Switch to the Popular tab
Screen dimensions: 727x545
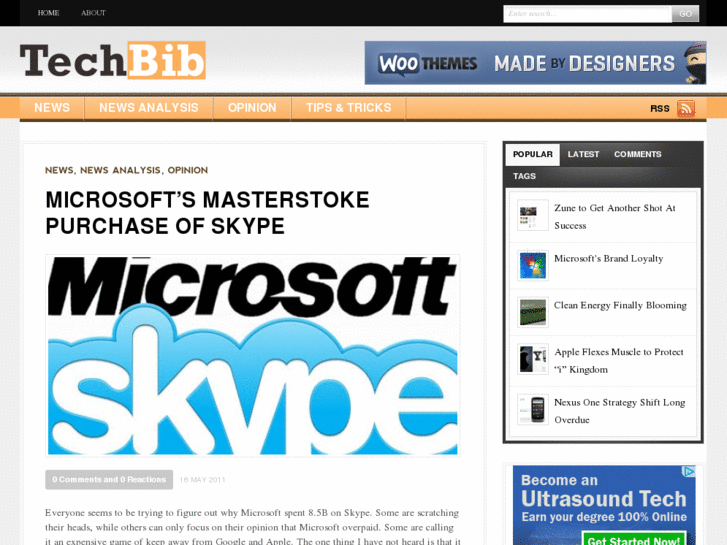[x=533, y=154]
